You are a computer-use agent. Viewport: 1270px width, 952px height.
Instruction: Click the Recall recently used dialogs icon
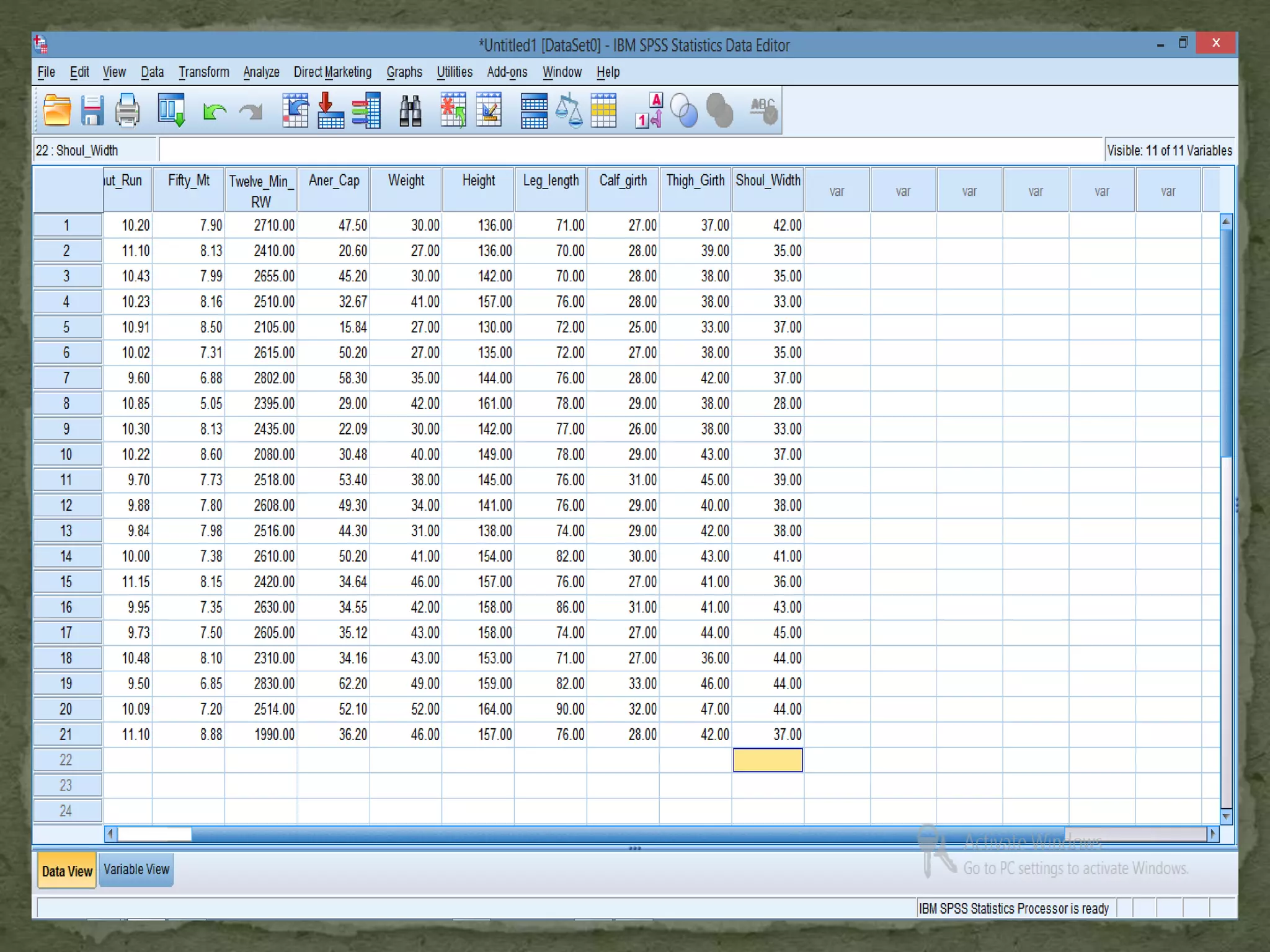point(171,112)
